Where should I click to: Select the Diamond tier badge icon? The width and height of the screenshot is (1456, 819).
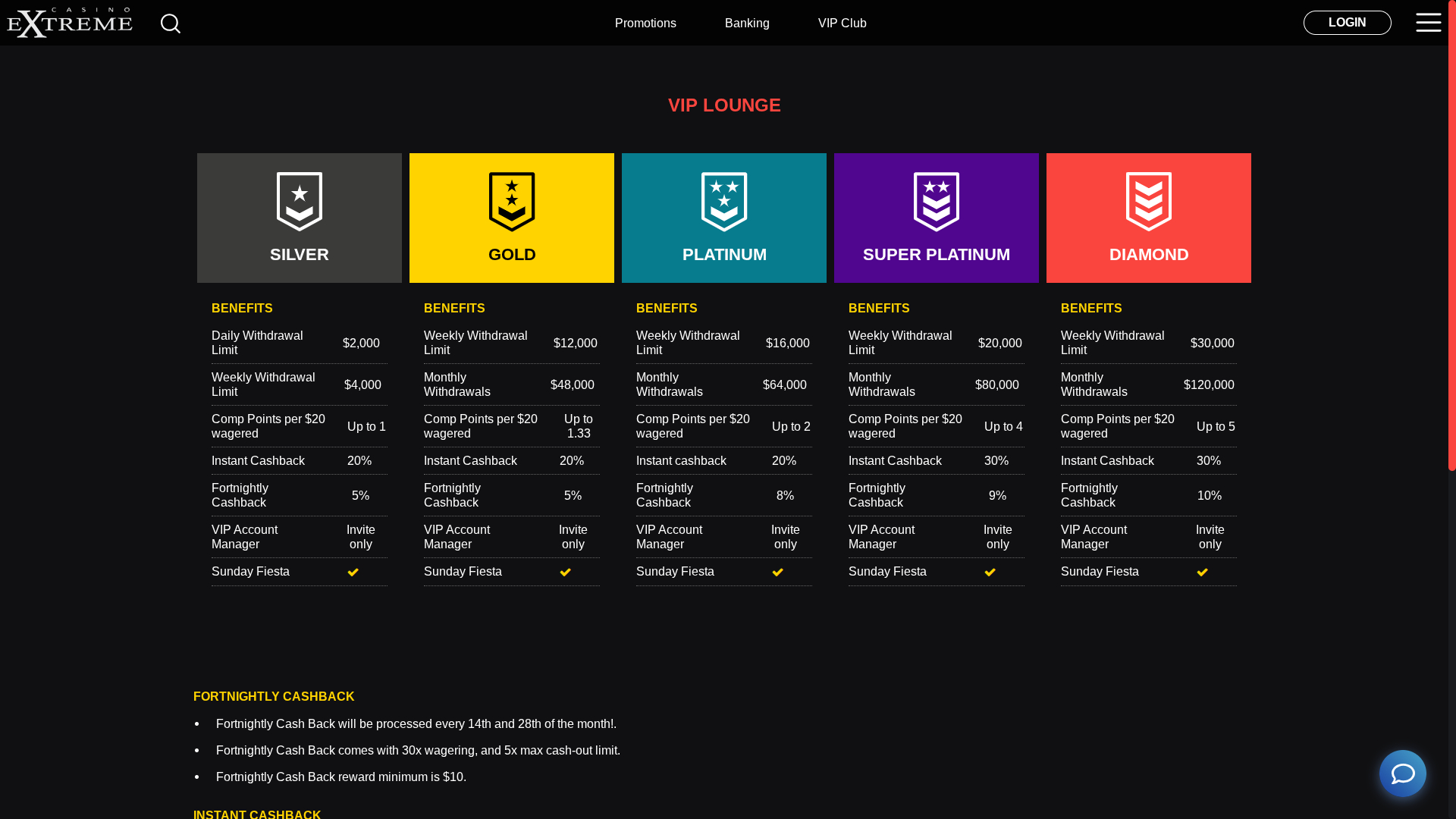tap(1148, 201)
